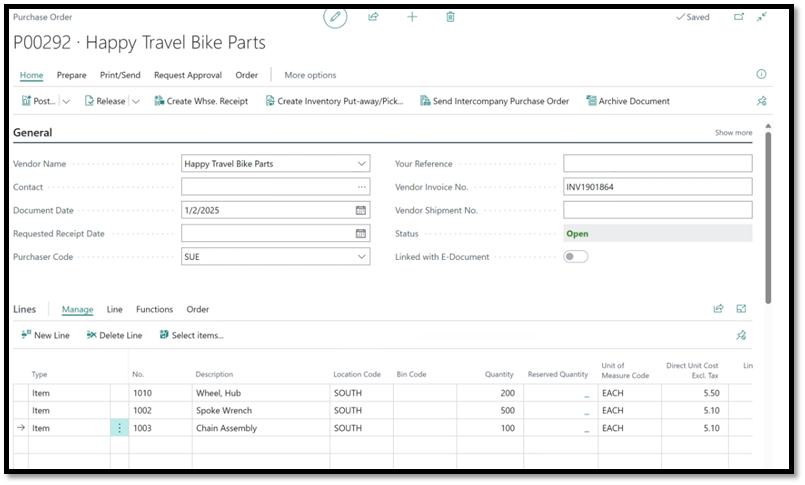This screenshot has width=805, height=485.
Task: Click the delete trash icon
Action: (x=450, y=17)
